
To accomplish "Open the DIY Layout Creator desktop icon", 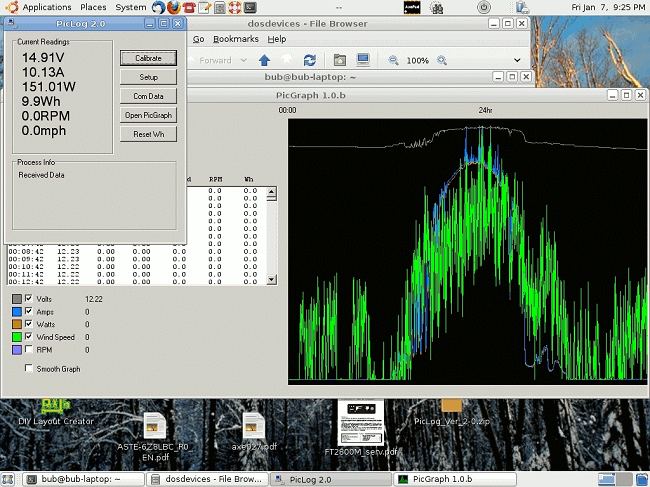I will pos(56,408).
